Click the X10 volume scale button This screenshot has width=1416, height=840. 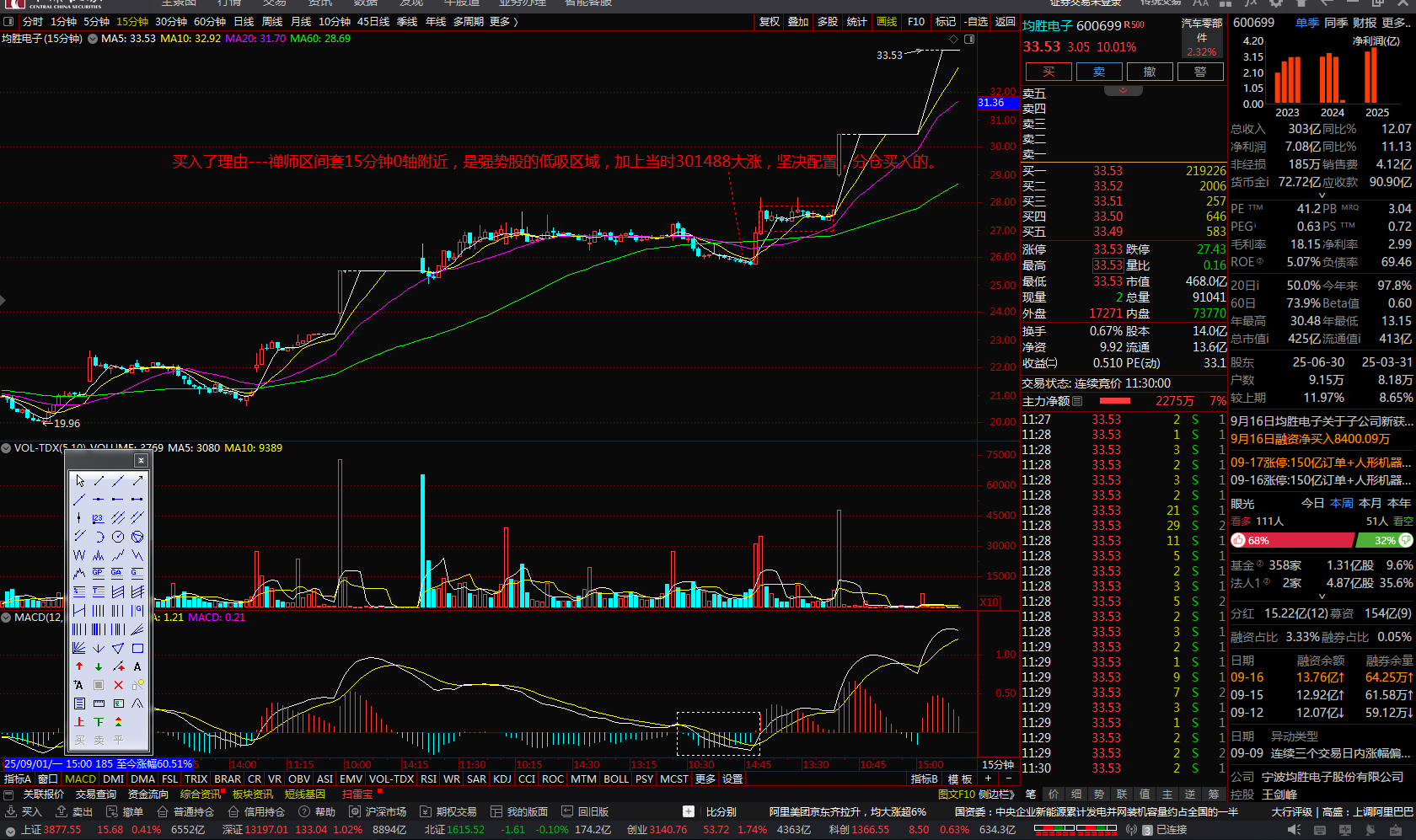tap(990, 602)
